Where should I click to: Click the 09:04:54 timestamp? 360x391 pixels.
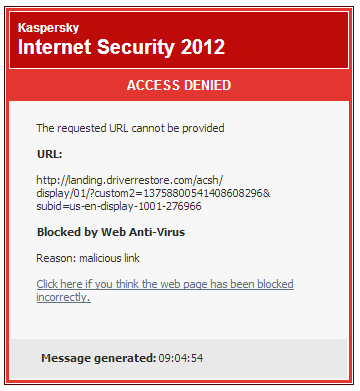pyautogui.click(x=181, y=358)
